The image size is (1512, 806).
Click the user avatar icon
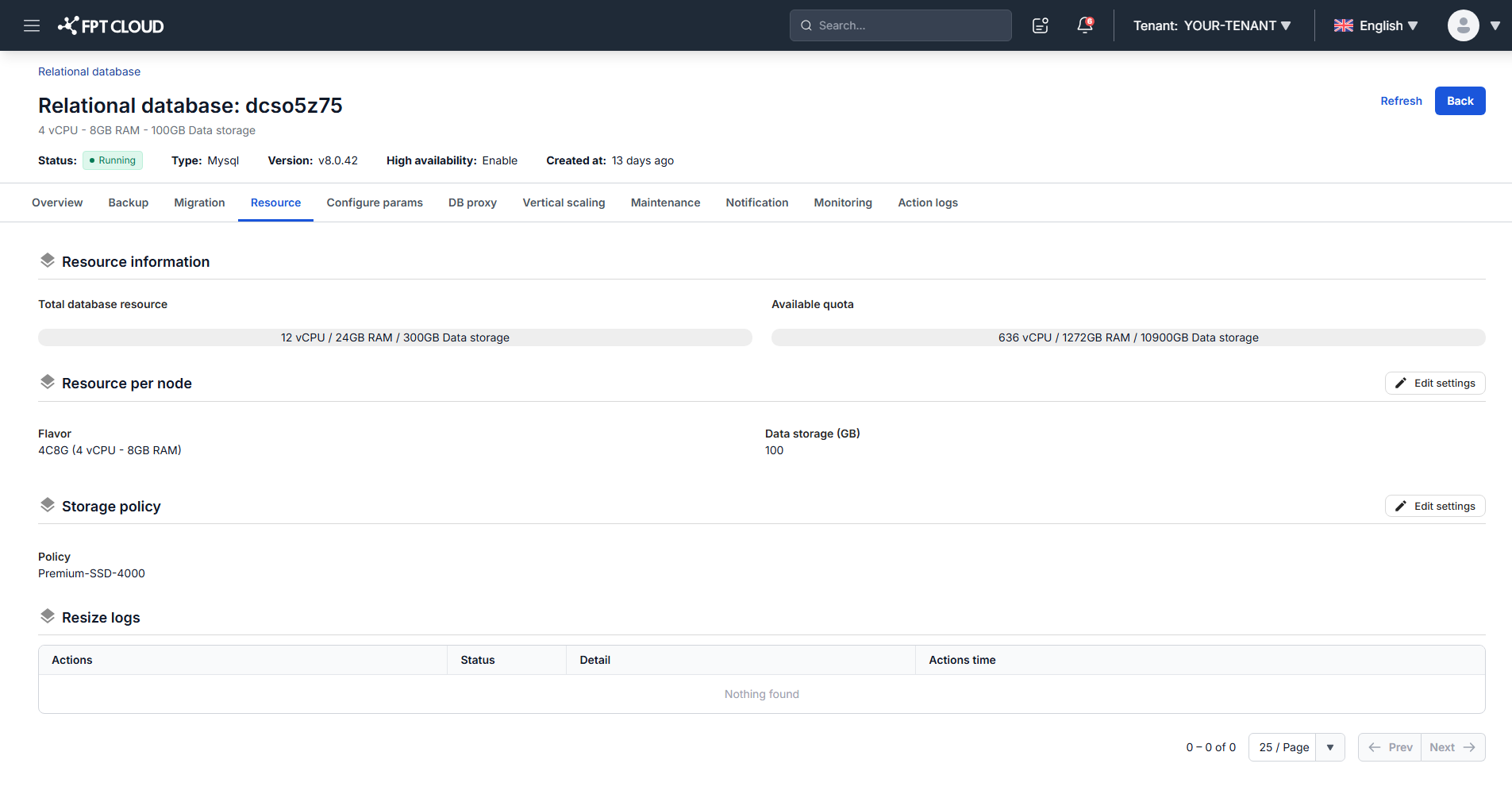coord(1463,25)
